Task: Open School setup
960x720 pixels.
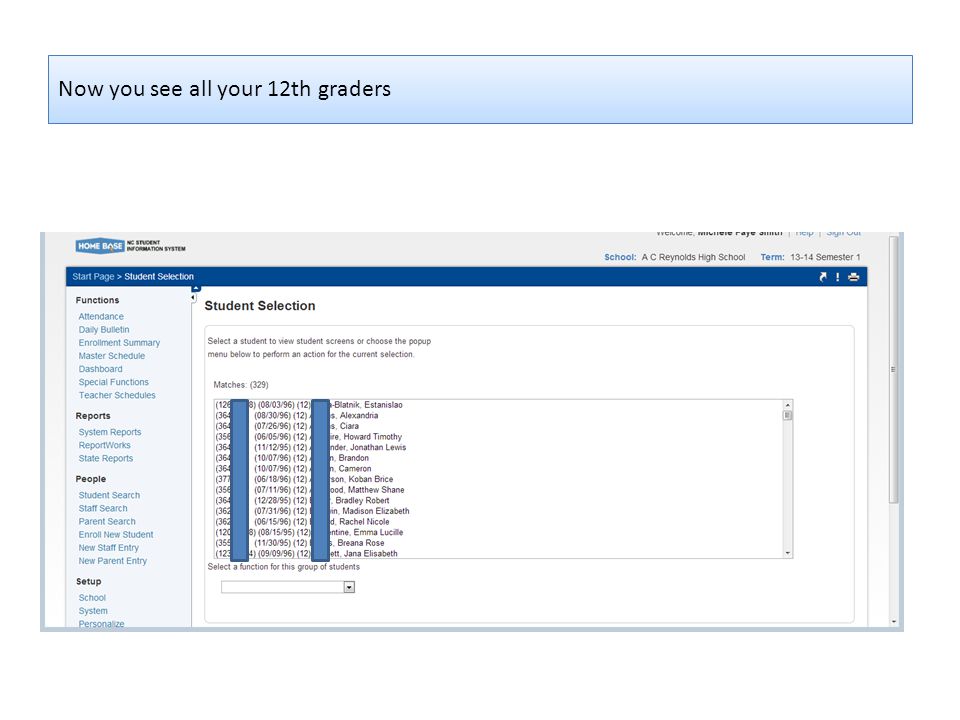Action: (x=92, y=598)
